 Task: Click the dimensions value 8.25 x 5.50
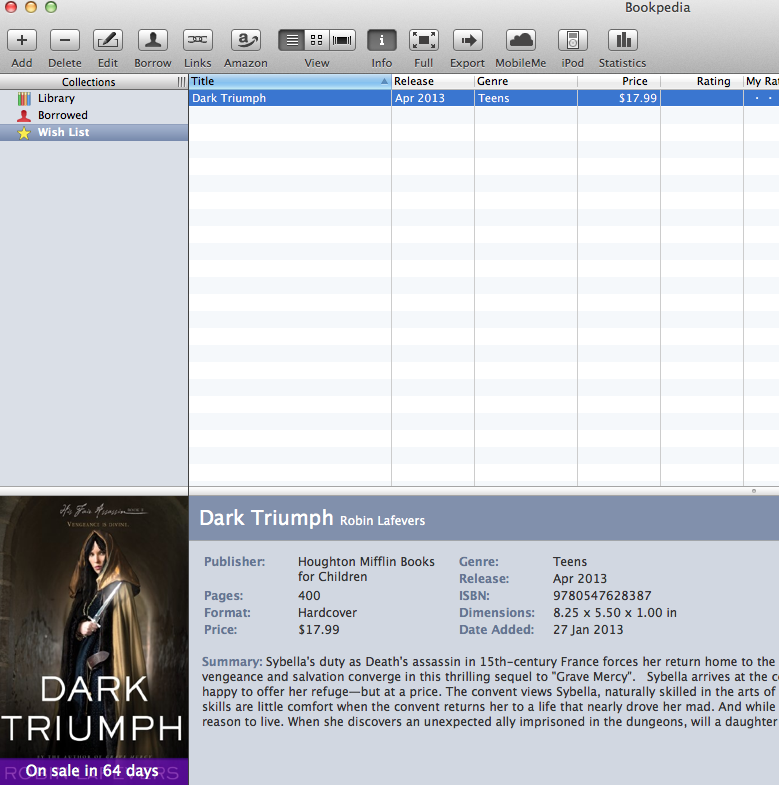(615, 613)
